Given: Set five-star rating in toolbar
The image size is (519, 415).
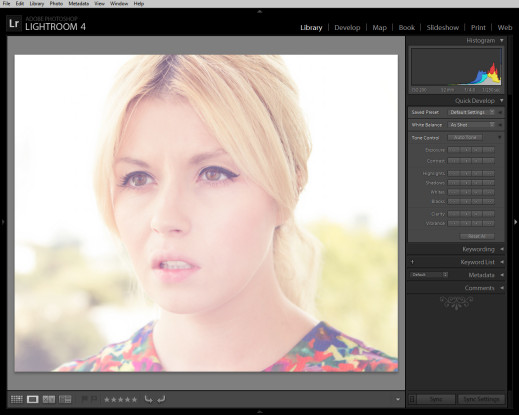Looking at the screenshot, I should pyautogui.click(x=134, y=399).
